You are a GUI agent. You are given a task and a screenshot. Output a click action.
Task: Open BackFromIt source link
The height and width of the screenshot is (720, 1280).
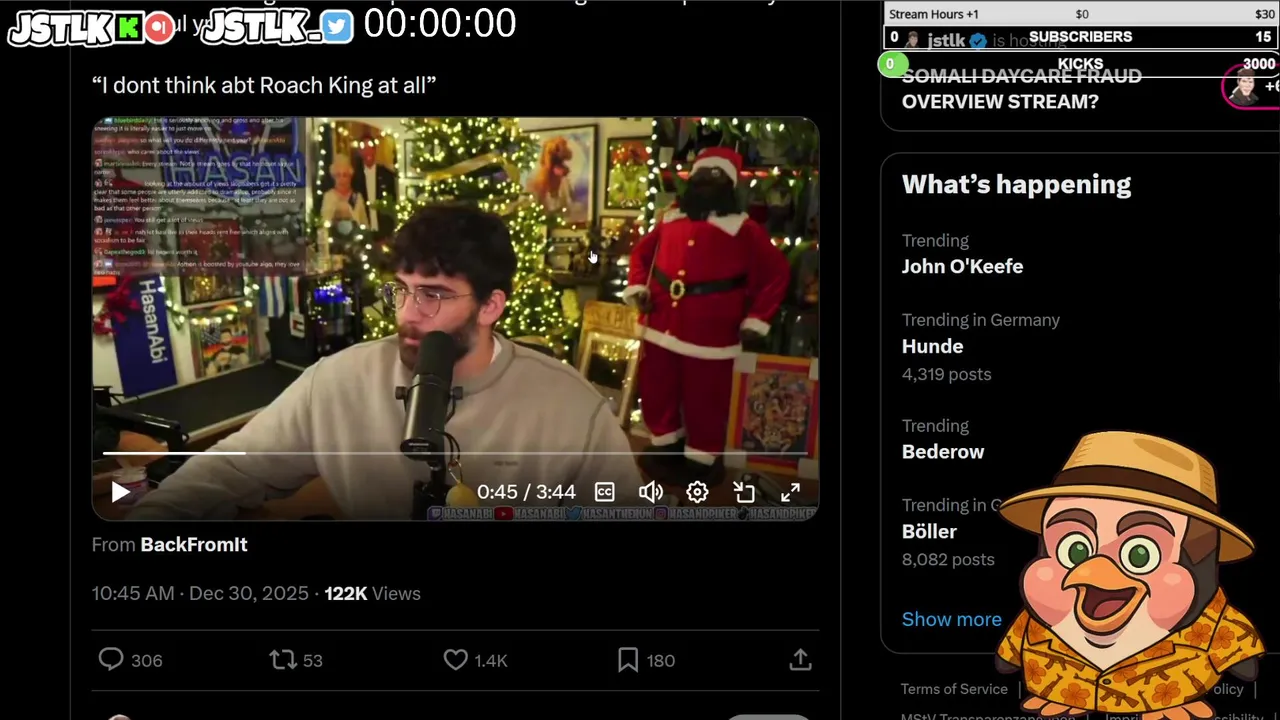(194, 544)
